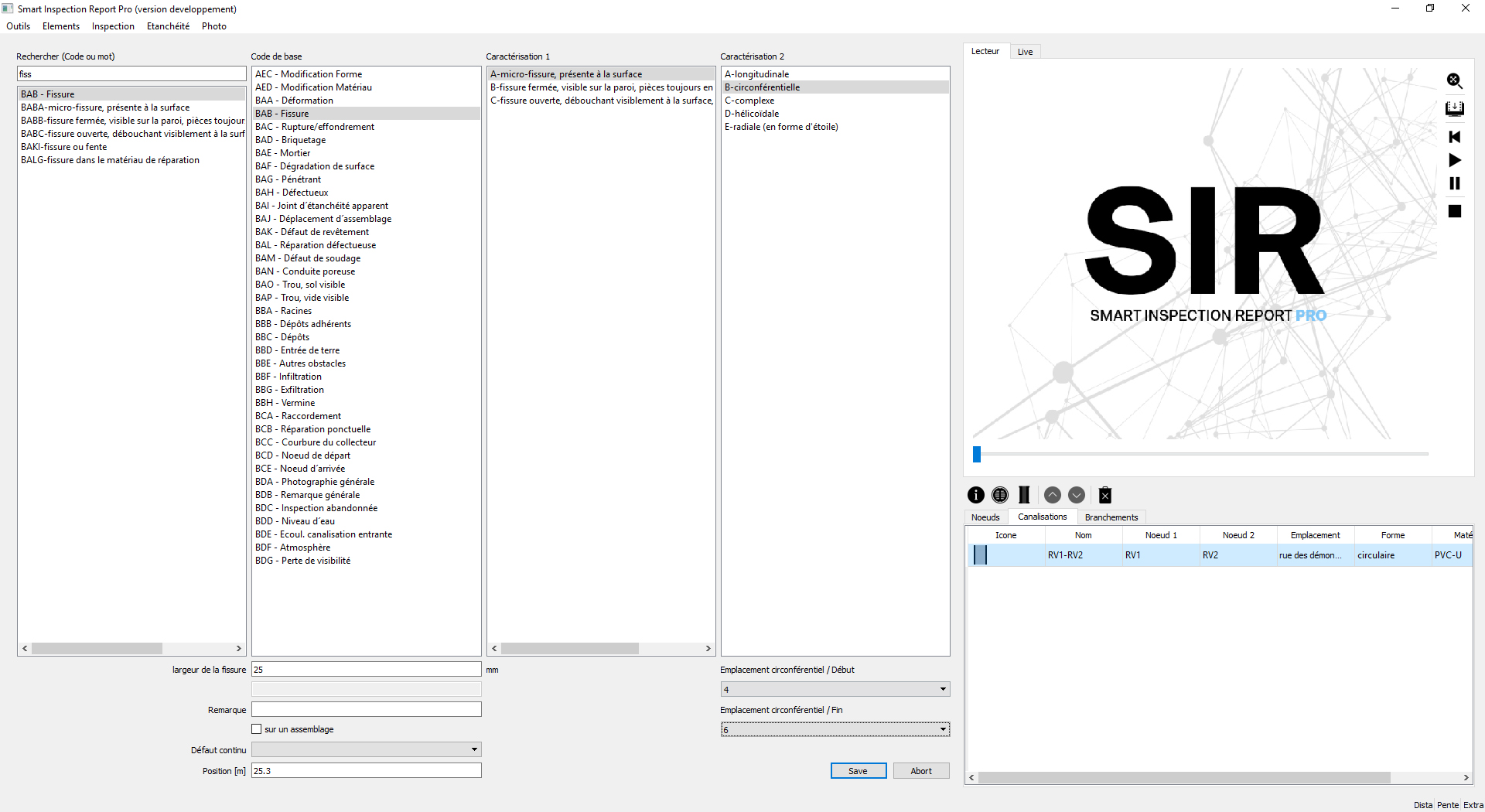Click the Remarque input field
Image resolution: width=1485 pixels, height=812 pixels.
click(x=367, y=709)
